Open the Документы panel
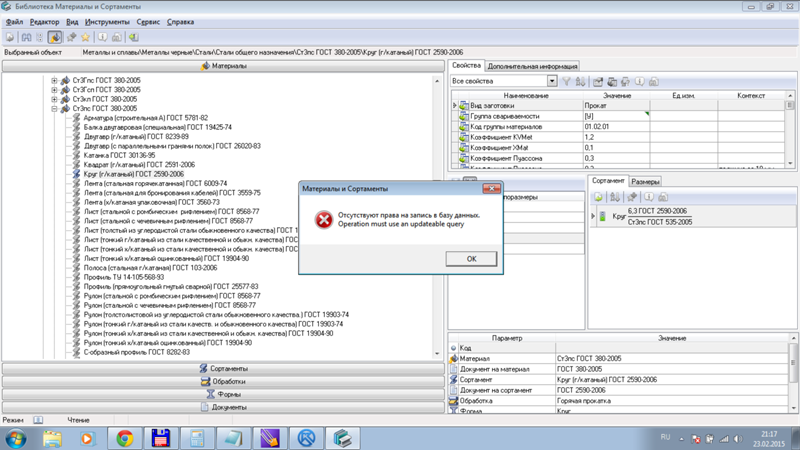This screenshot has height=450, width=800. [x=223, y=407]
